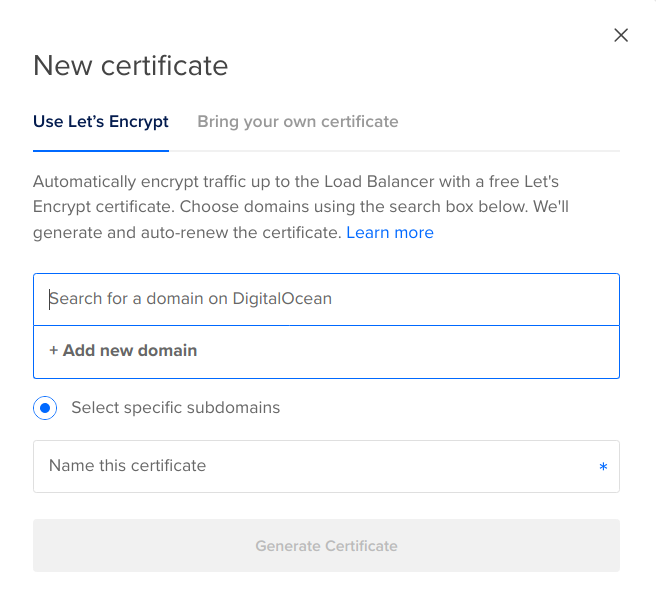Click the text cursor in the search box
The image size is (656, 605).
(50, 299)
